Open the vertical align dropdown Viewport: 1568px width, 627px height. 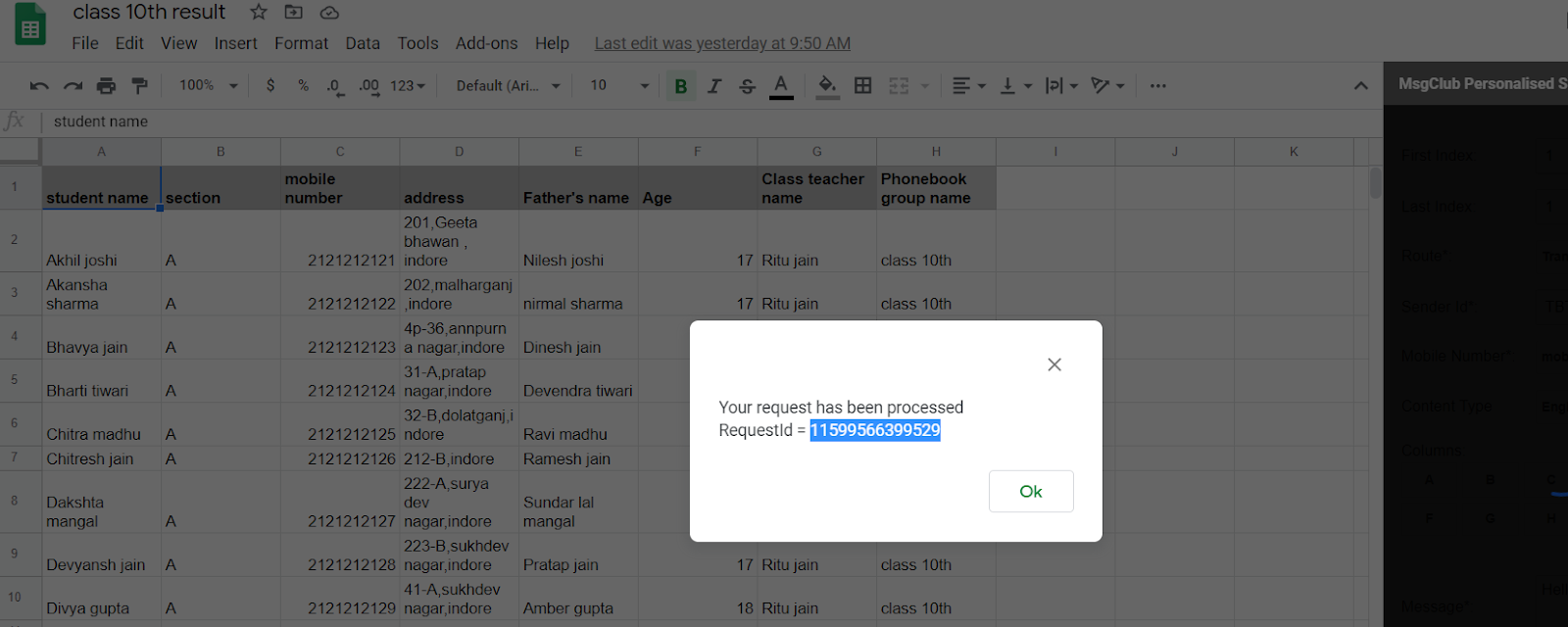click(1015, 86)
